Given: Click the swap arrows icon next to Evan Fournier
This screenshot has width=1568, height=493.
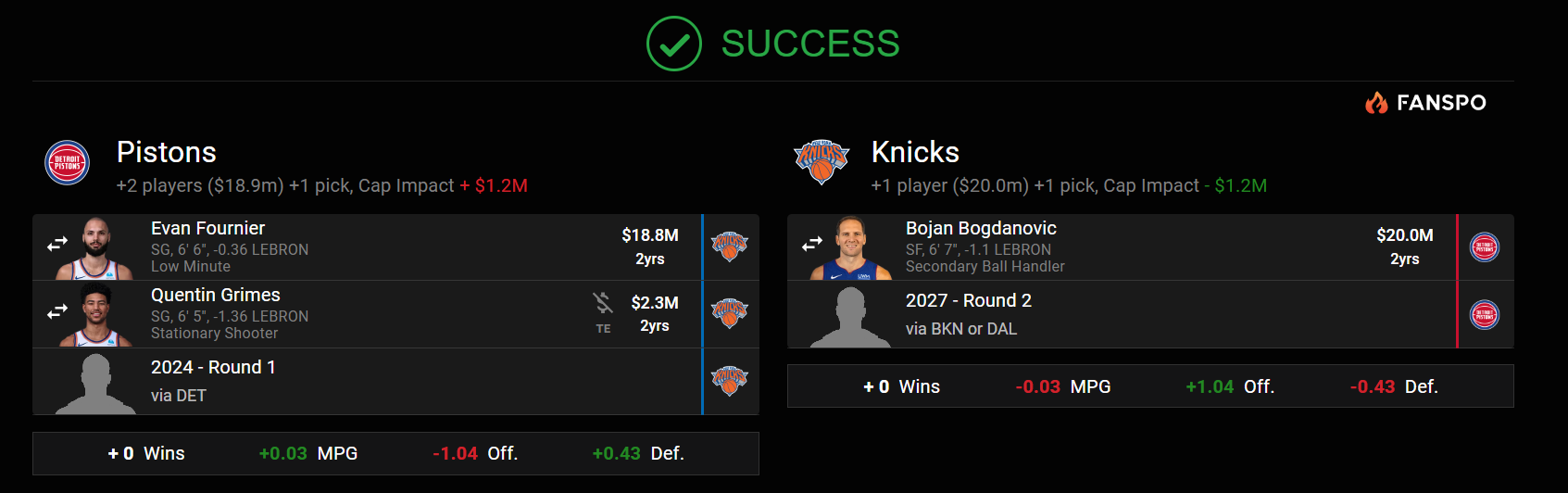Looking at the screenshot, I should [x=57, y=244].
